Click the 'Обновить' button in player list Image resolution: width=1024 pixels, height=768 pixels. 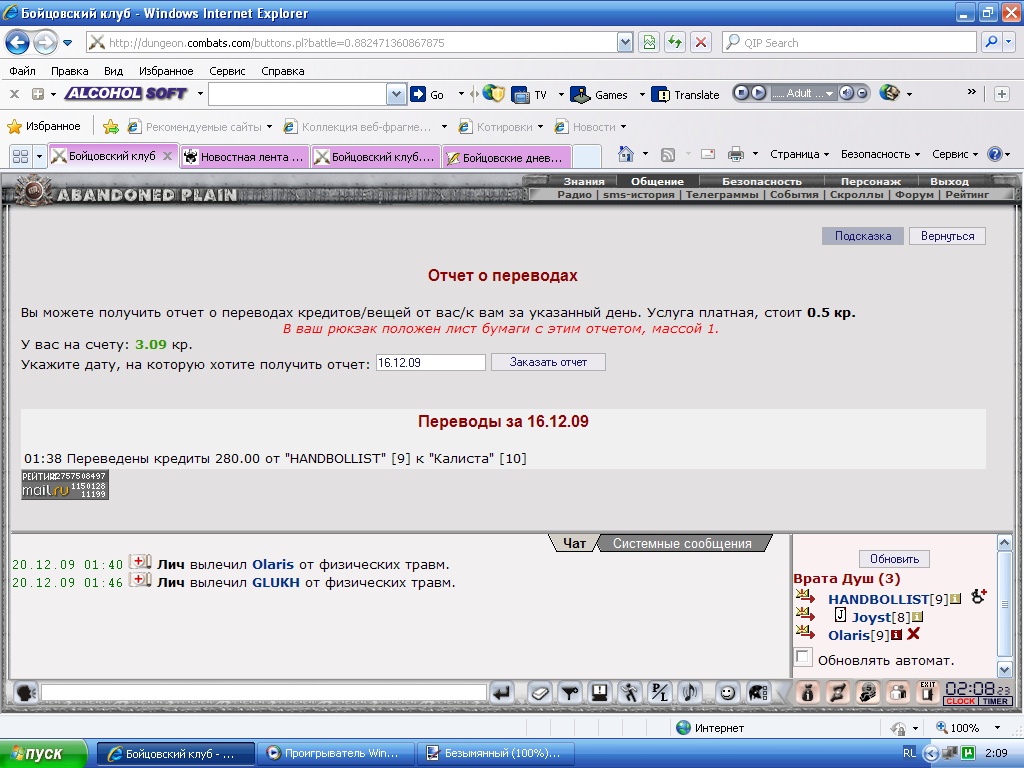[x=894, y=559]
